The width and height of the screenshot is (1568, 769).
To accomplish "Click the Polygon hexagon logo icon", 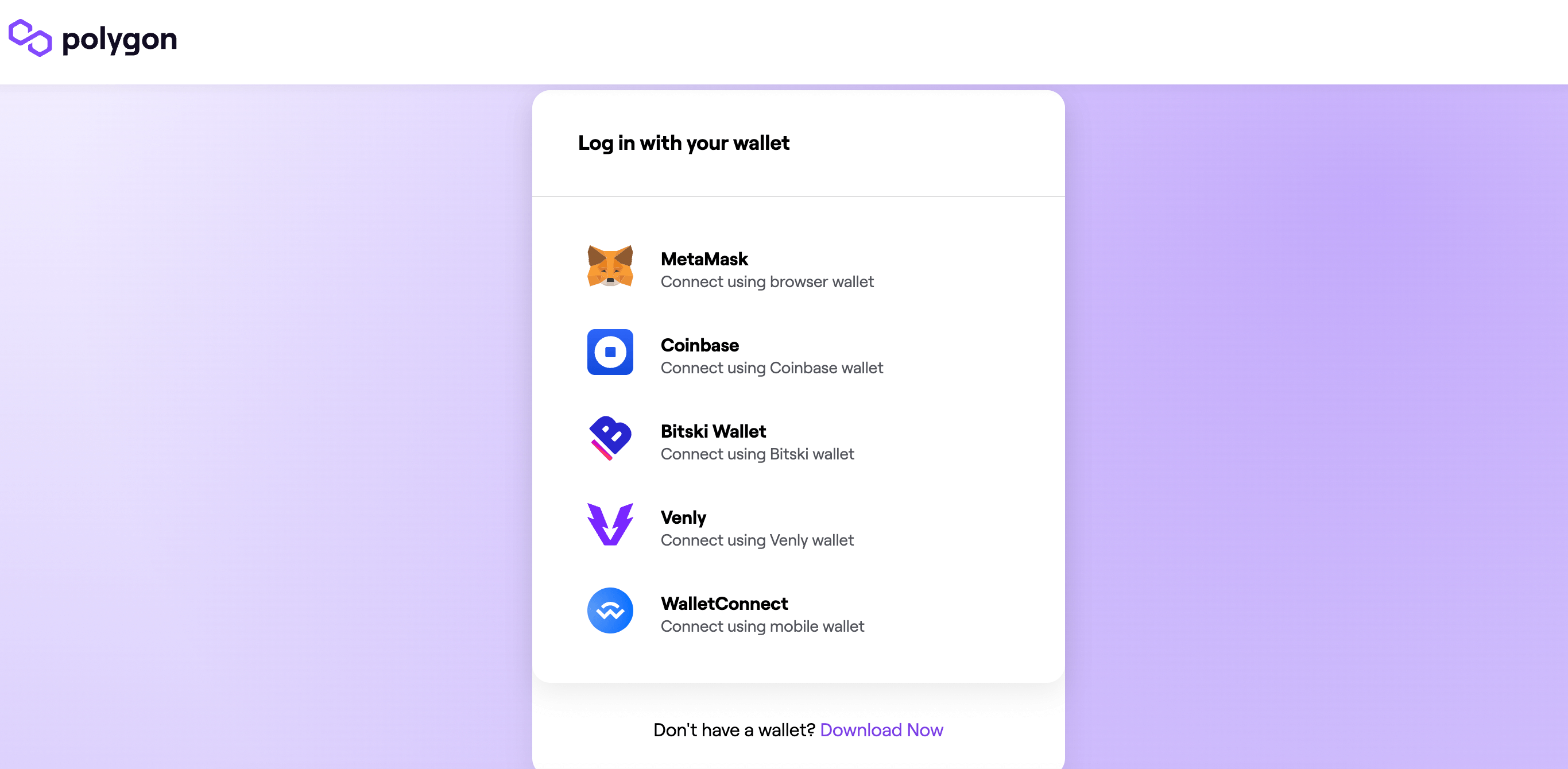I will (30, 38).
